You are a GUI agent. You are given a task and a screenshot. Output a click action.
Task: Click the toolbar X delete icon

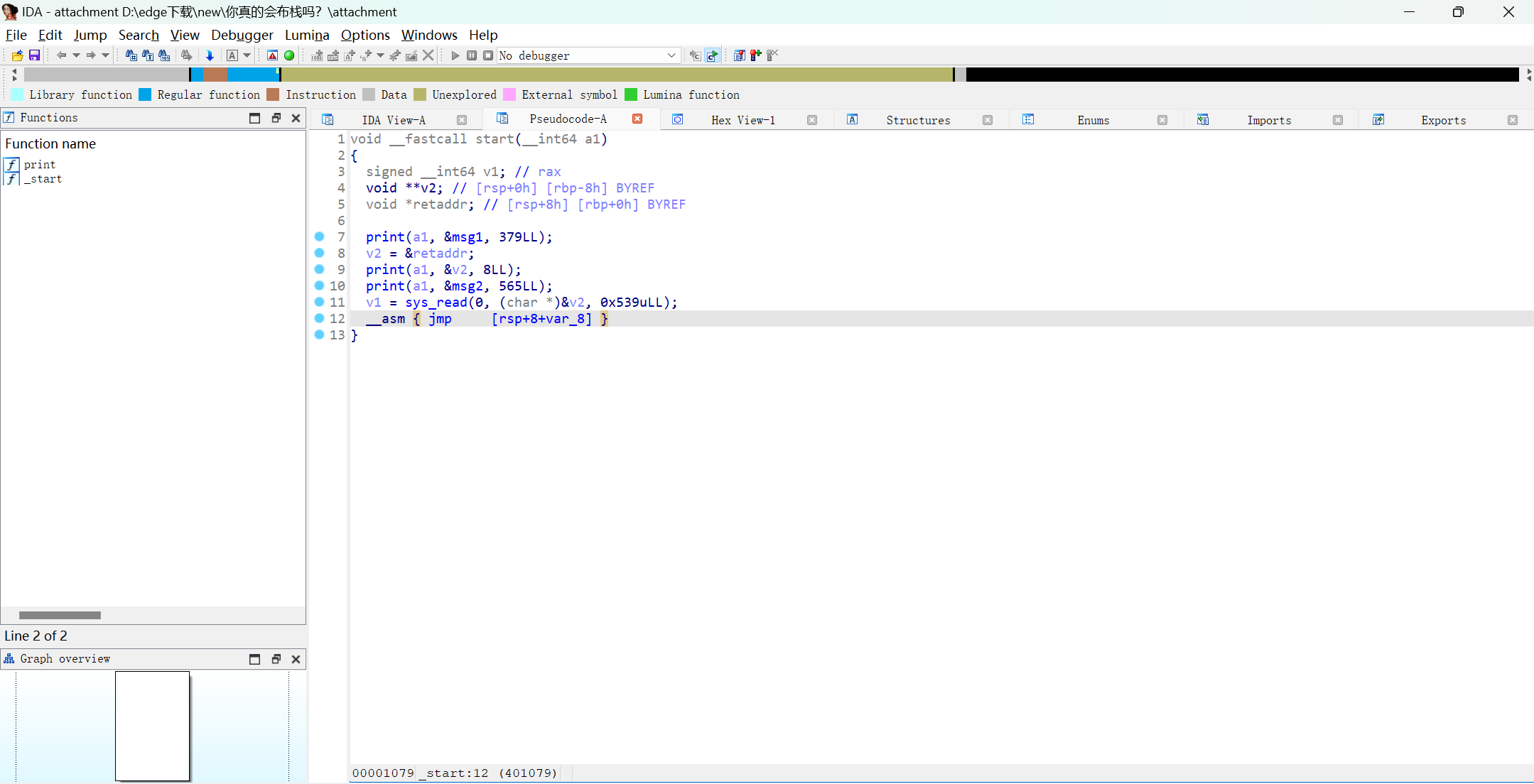point(428,55)
